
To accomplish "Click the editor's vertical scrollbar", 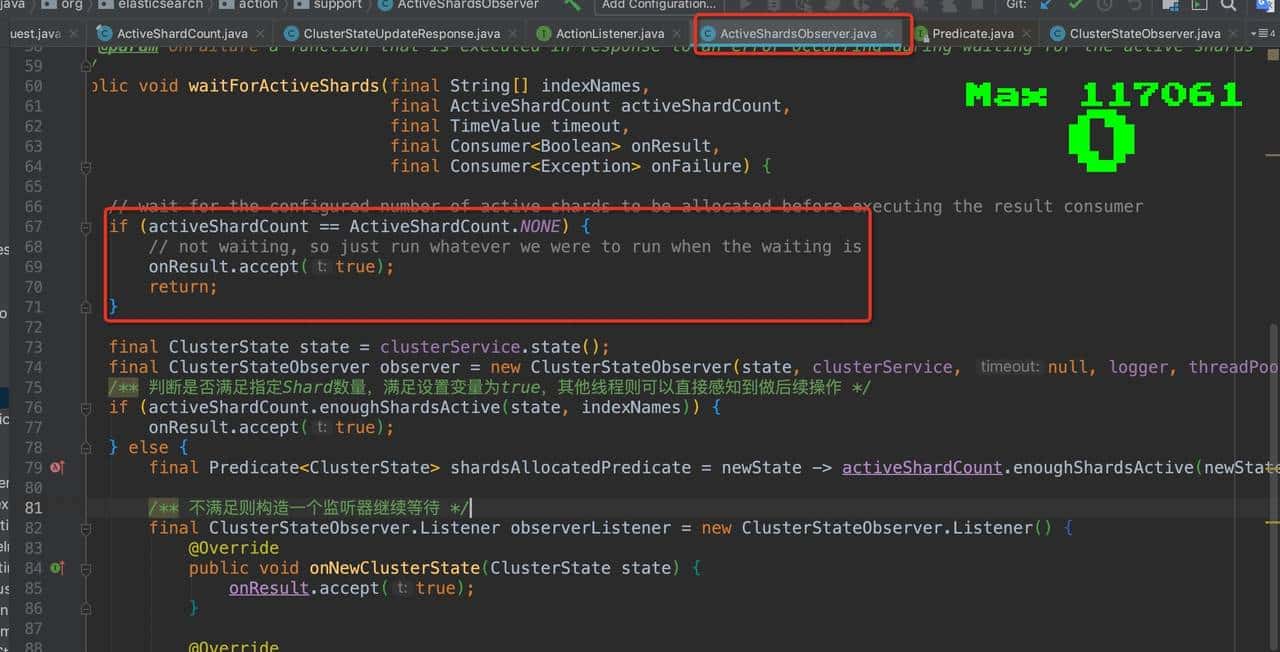I will (x=1273, y=400).
